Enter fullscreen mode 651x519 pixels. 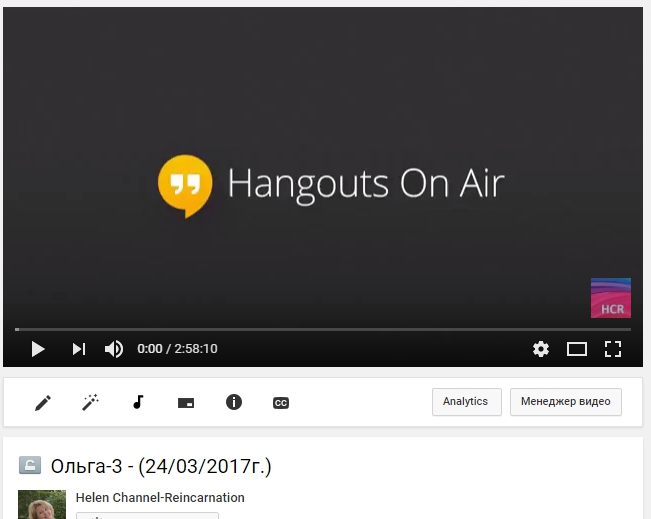pyautogui.click(x=613, y=349)
